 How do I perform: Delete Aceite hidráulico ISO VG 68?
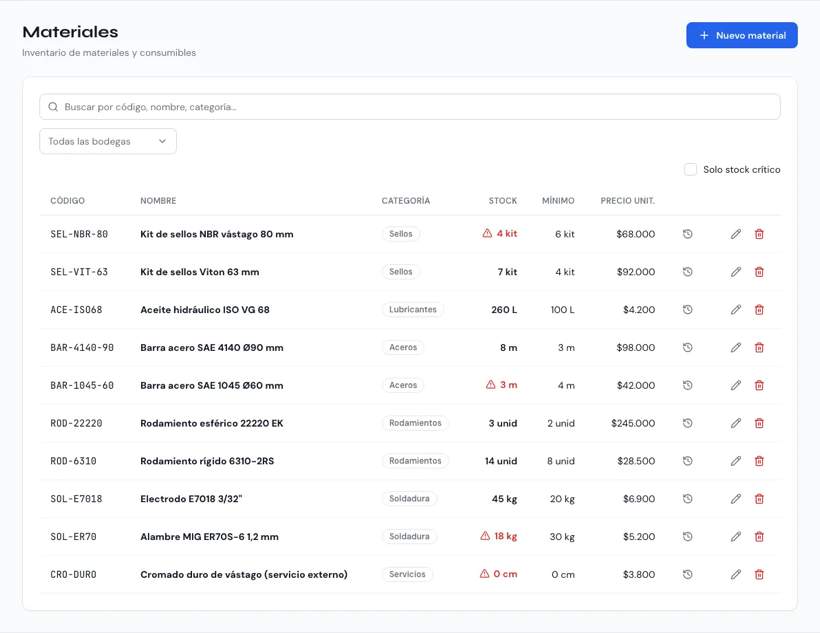(x=759, y=310)
